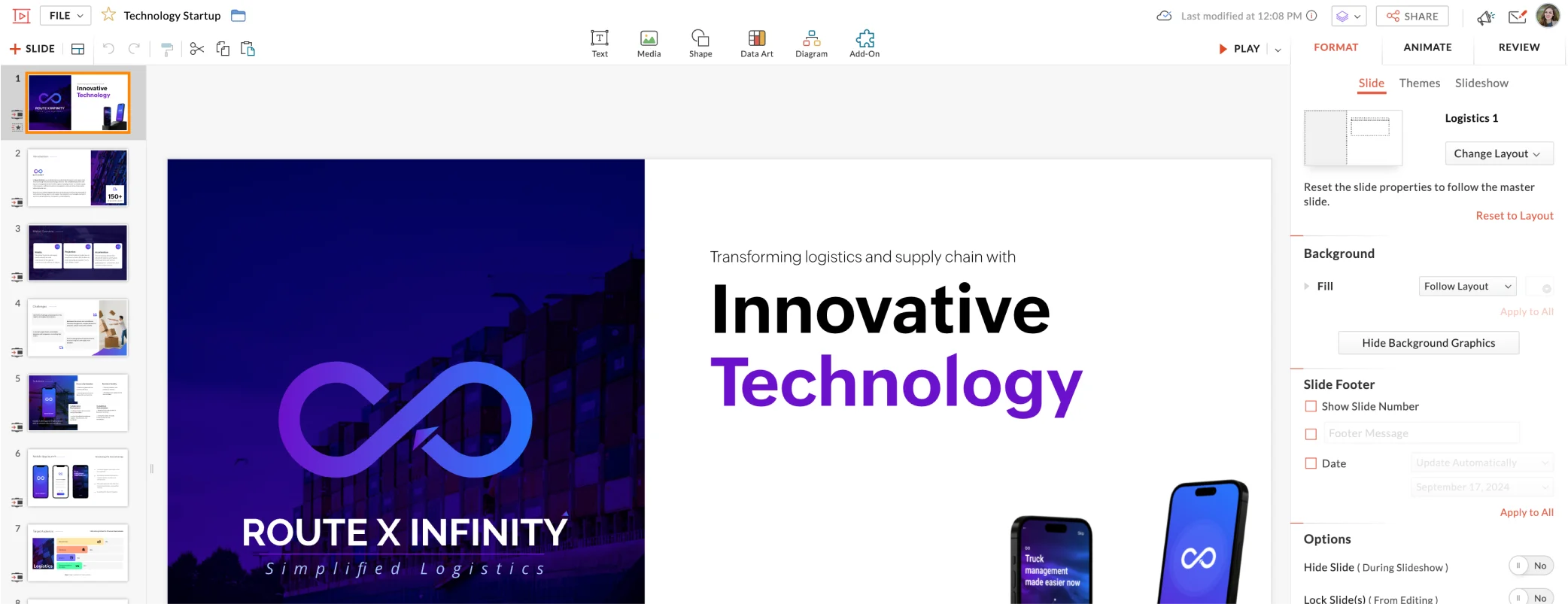Click the transition icon beside slide 2
The image size is (1568, 604).
[17, 202]
